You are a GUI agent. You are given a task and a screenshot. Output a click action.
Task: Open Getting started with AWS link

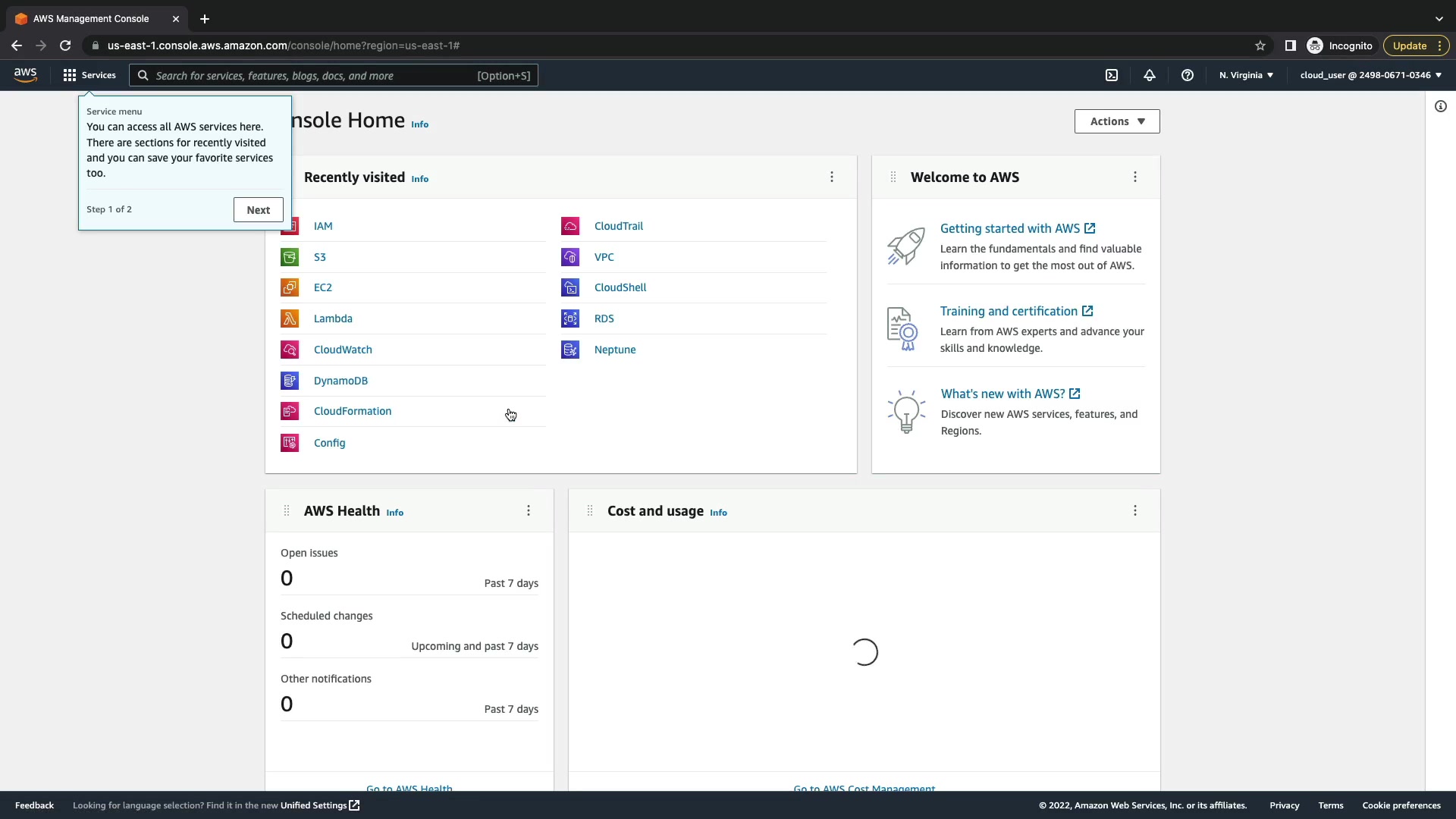click(x=1009, y=228)
